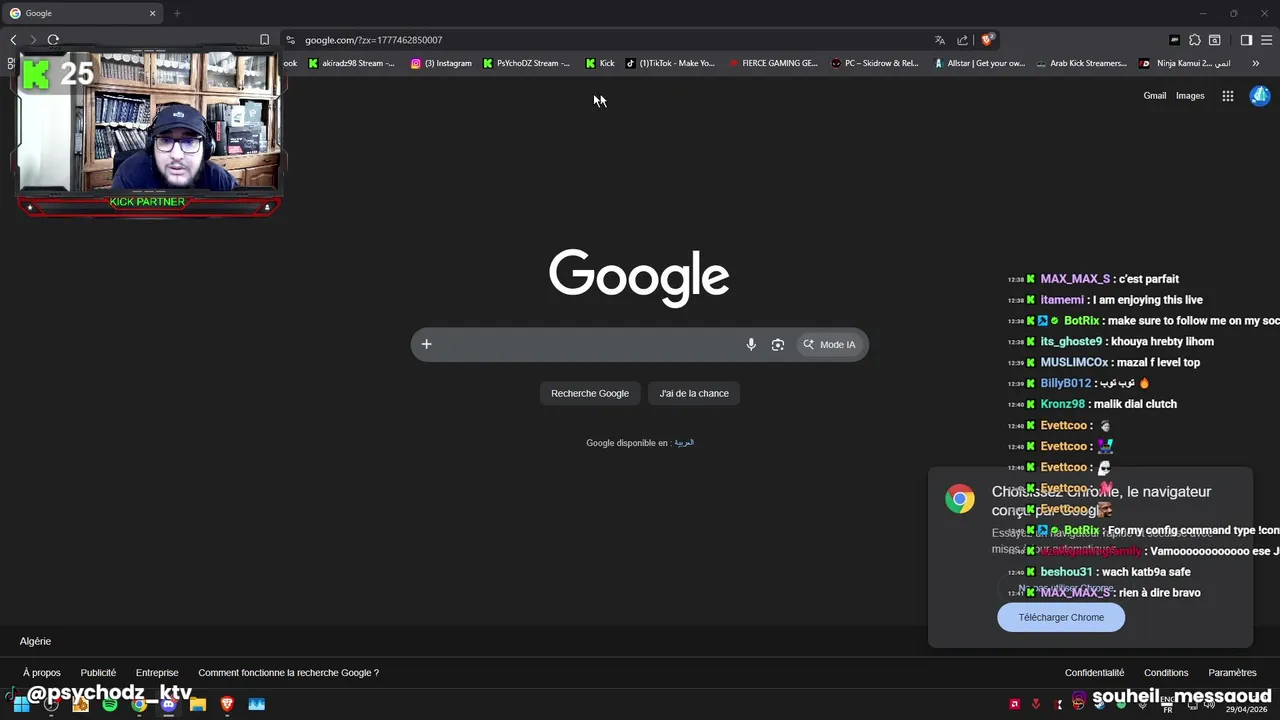The image size is (1280, 720).
Task: Open the Allstar bookmark
Action: 980,63
